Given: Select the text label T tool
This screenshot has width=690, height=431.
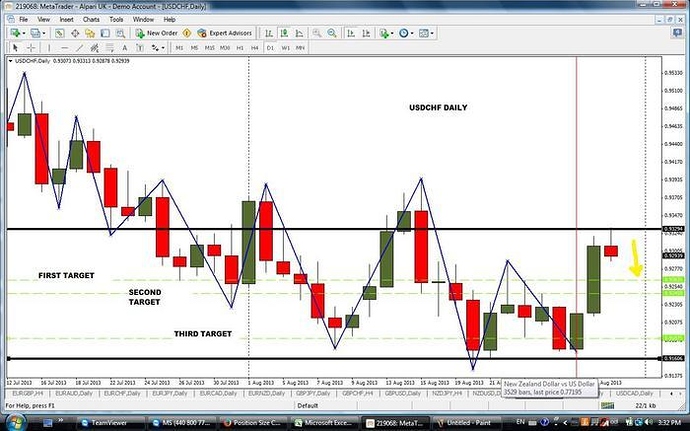Looking at the screenshot, I should tap(140, 48).
